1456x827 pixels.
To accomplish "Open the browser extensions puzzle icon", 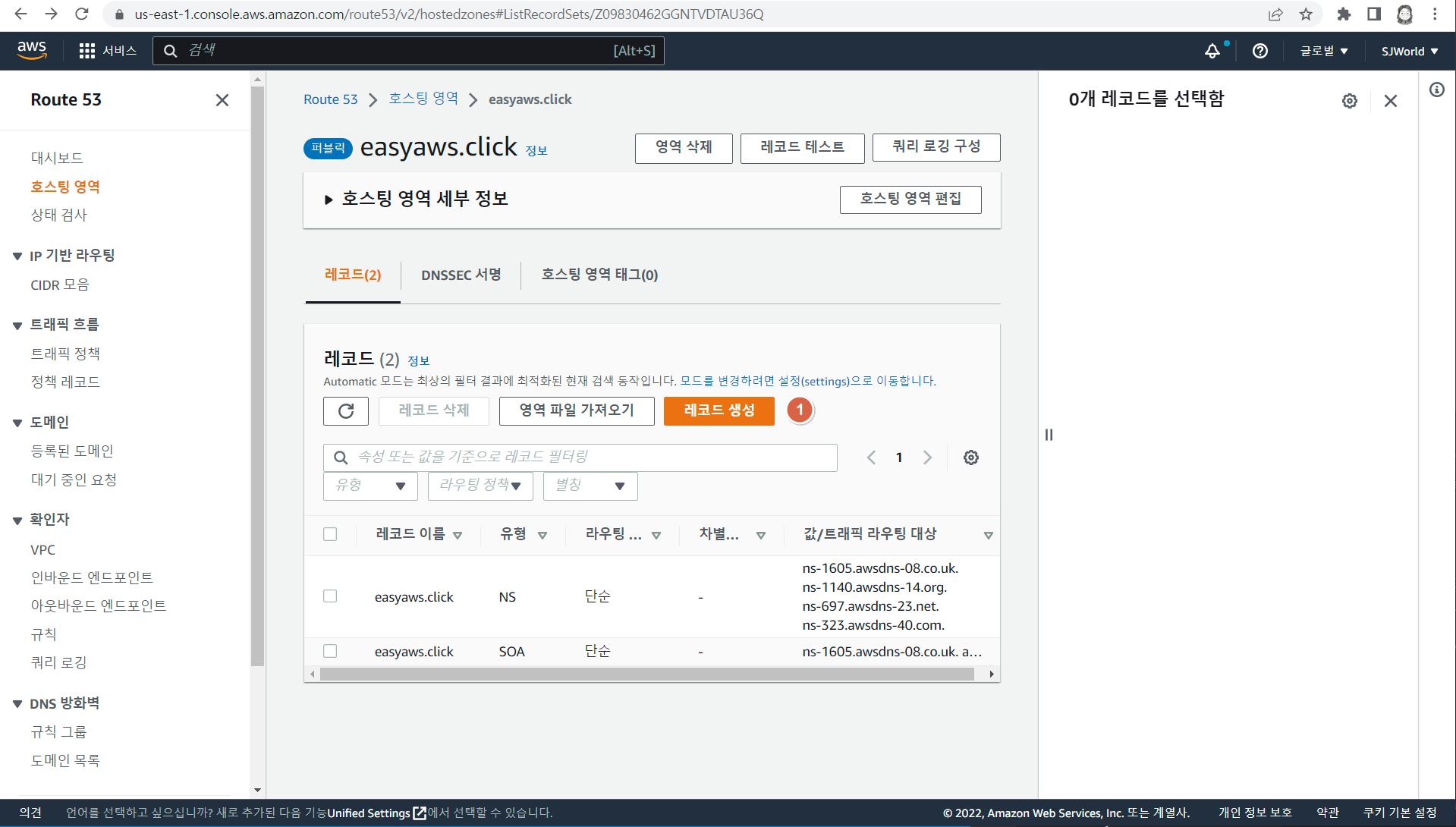I will click(1344, 14).
